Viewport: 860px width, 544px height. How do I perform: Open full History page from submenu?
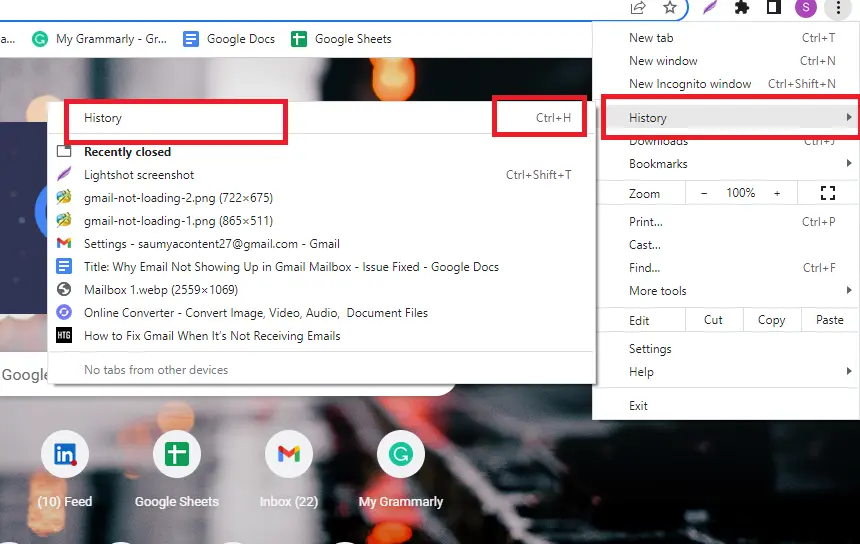tap(322, 118)
